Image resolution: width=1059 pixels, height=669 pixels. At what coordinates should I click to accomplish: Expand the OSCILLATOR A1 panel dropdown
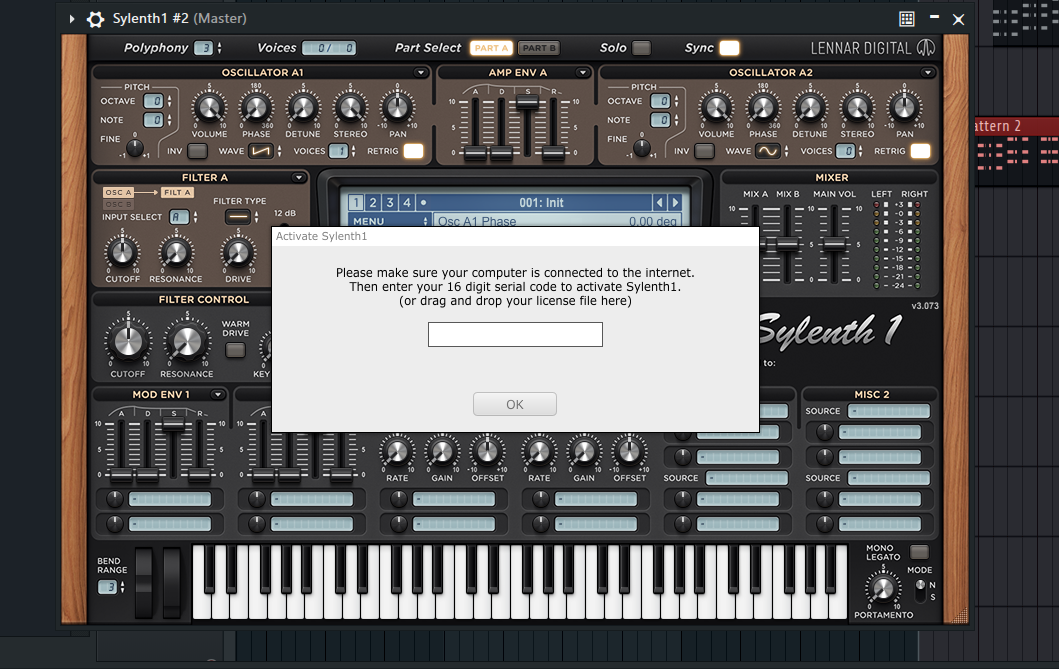[x=421, y=71]
